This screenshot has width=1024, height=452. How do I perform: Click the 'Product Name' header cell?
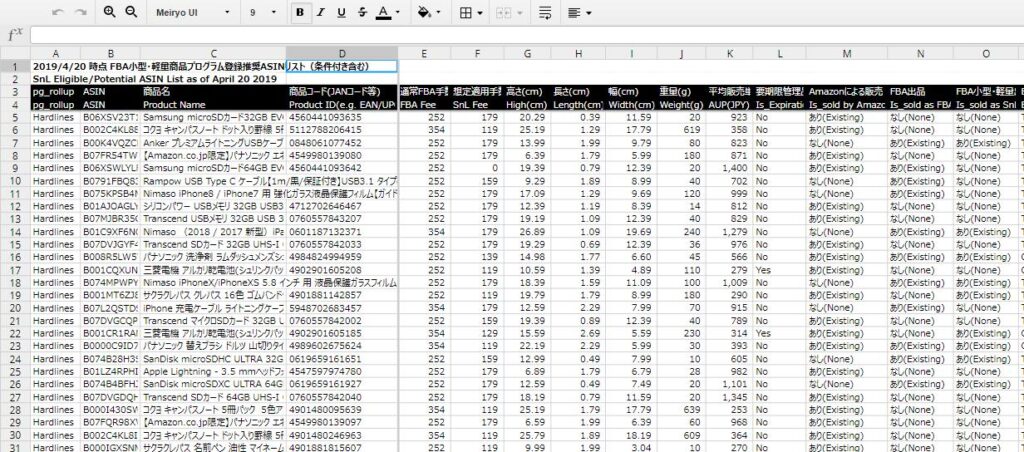click(x=213, y=105)
